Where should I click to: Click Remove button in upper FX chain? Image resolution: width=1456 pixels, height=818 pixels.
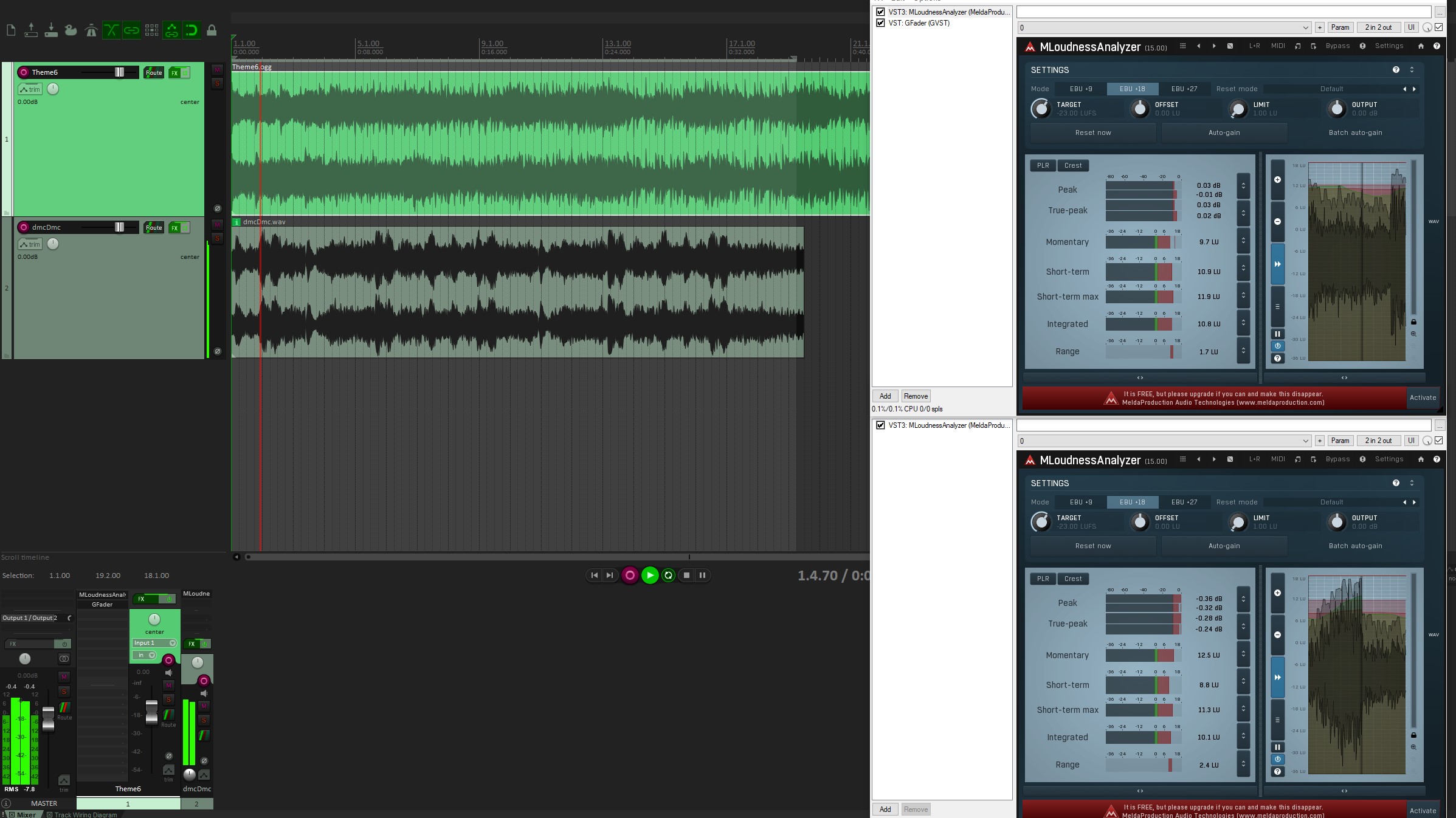pyautogui.click(x=916, y=396)
